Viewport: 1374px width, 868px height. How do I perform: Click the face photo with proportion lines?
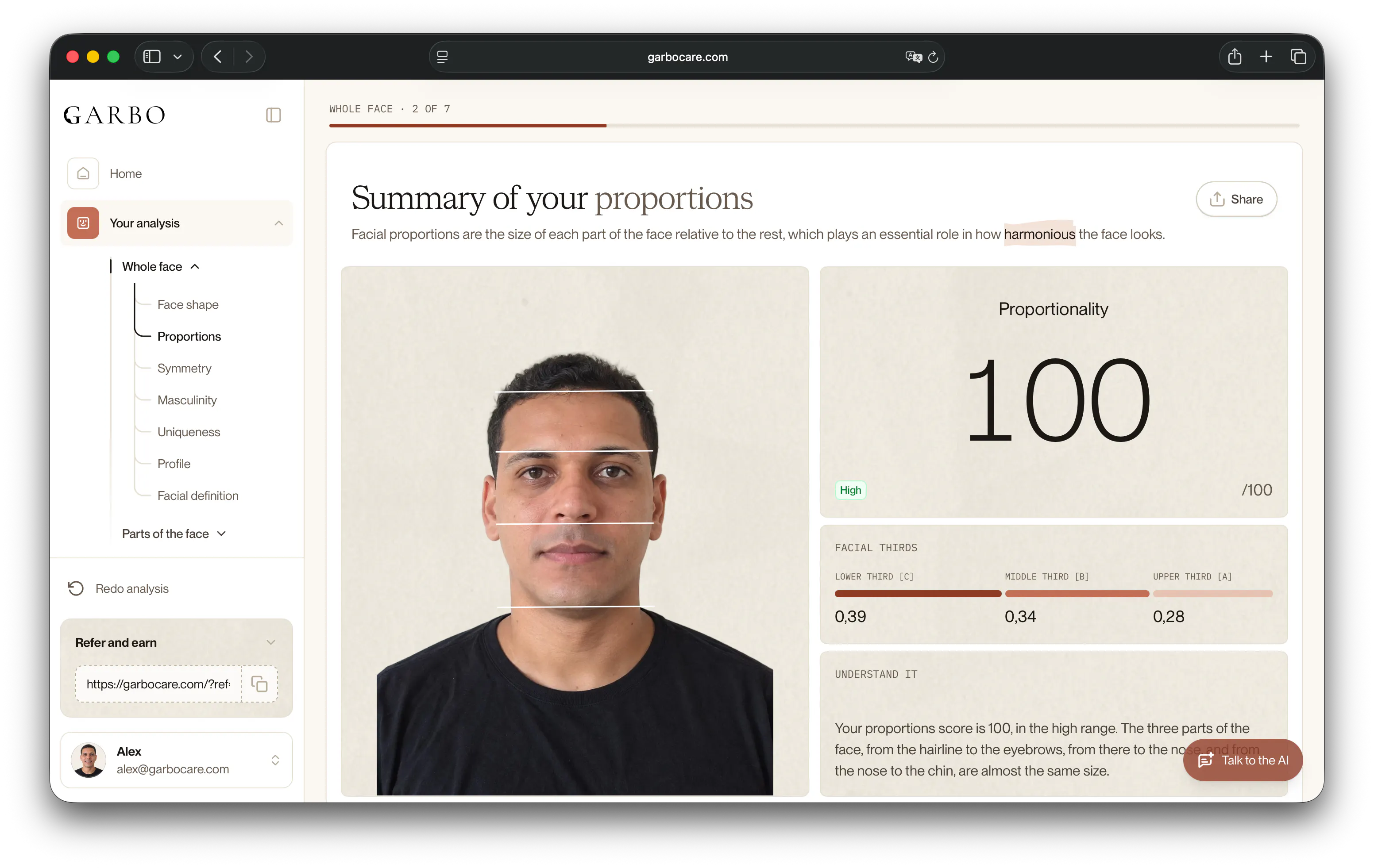tap(575, 530)
